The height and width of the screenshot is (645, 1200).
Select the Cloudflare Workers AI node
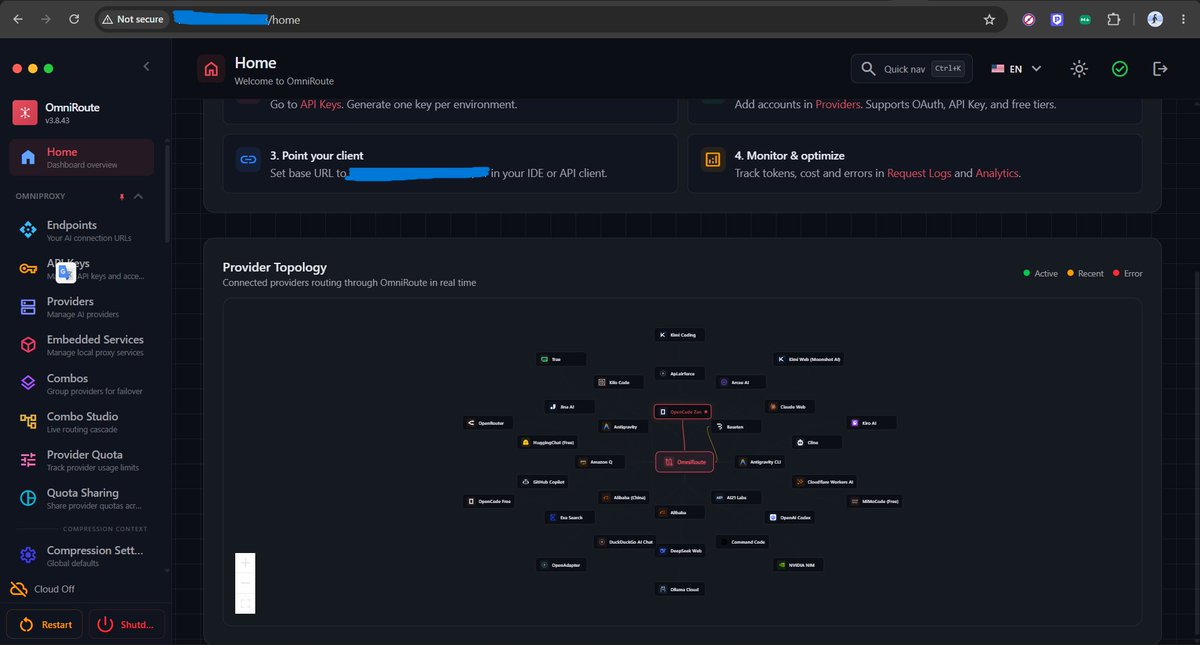click(x=825, y=481)
